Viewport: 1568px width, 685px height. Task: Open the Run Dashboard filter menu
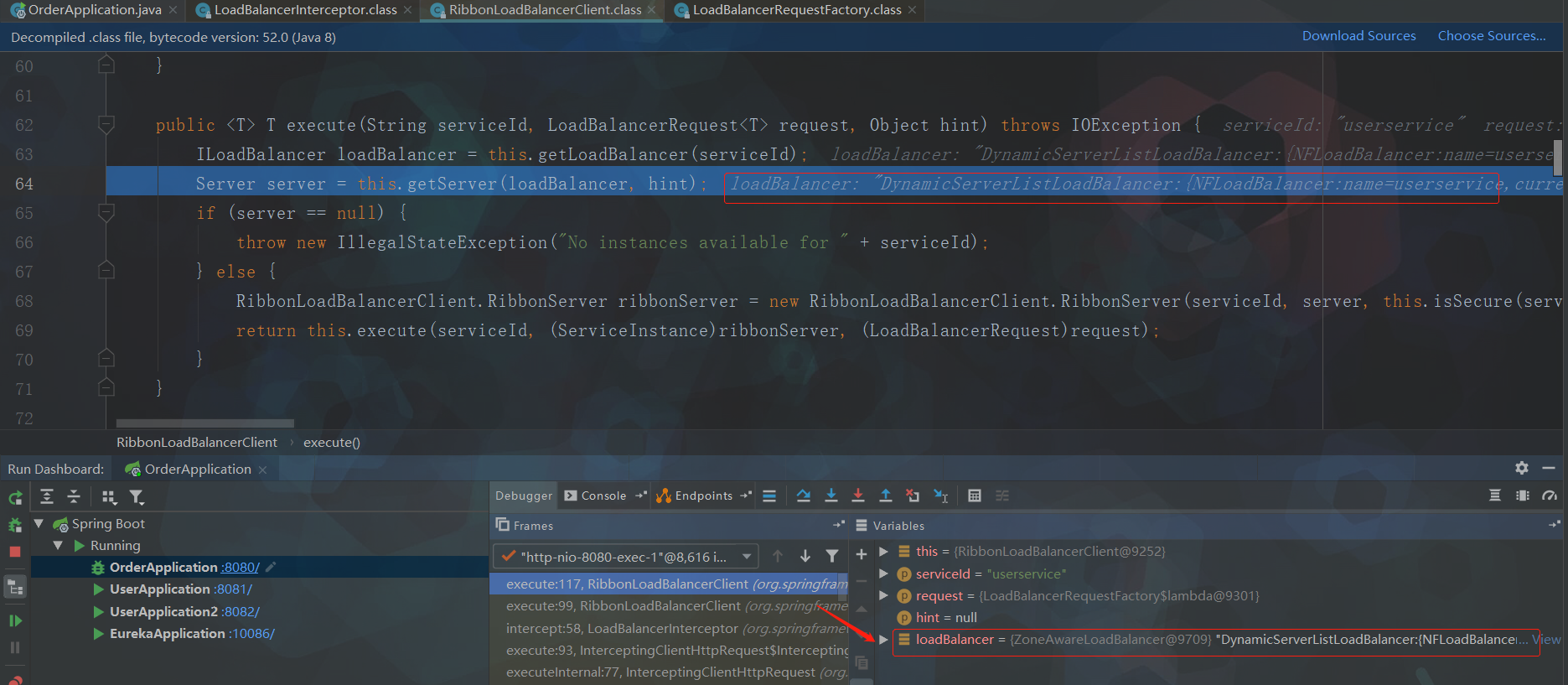137,497
